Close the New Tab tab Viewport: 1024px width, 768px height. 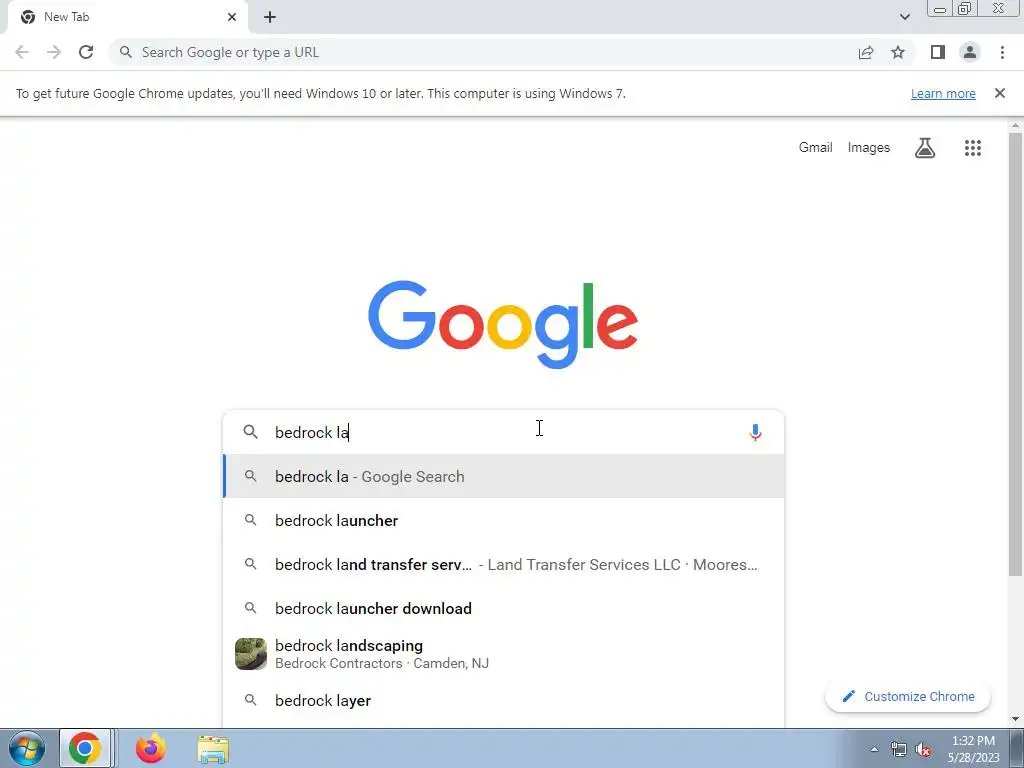232,17
